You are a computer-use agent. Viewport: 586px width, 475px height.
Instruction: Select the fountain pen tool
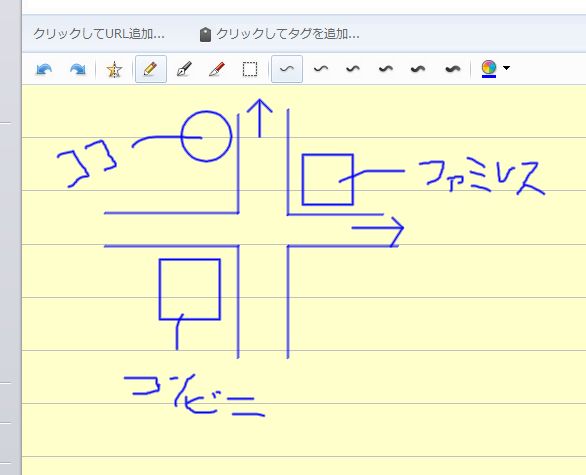click(x=184, y=69)
